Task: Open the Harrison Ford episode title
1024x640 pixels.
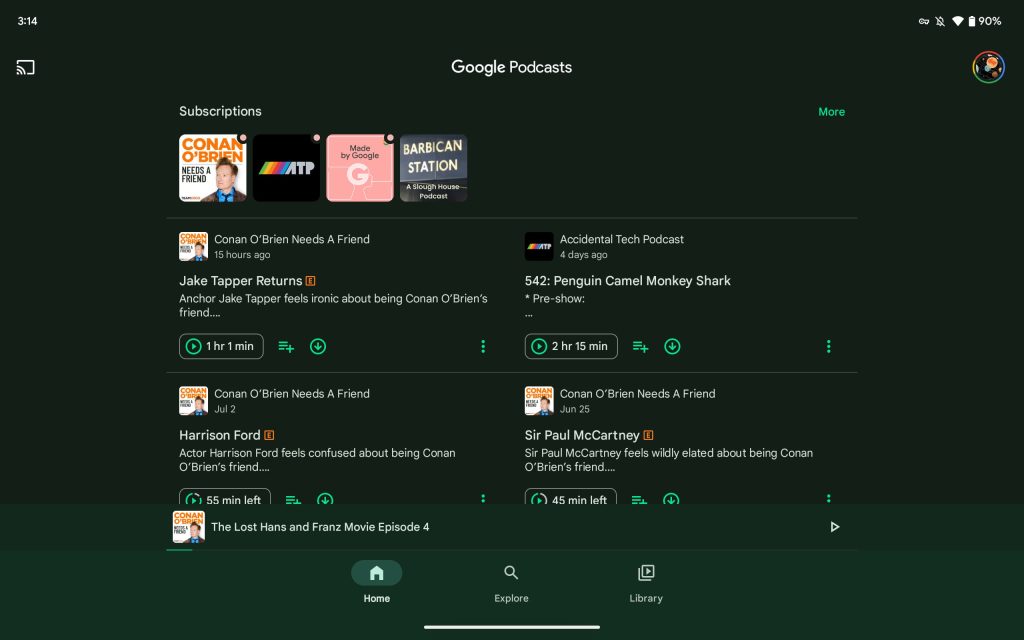Action: [220, 435]
